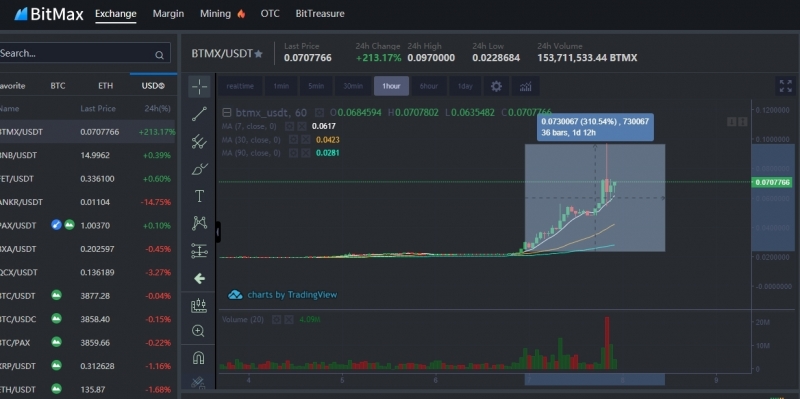Open the Exchange tab
The image size is (800, 399).
tap(116, 14)
